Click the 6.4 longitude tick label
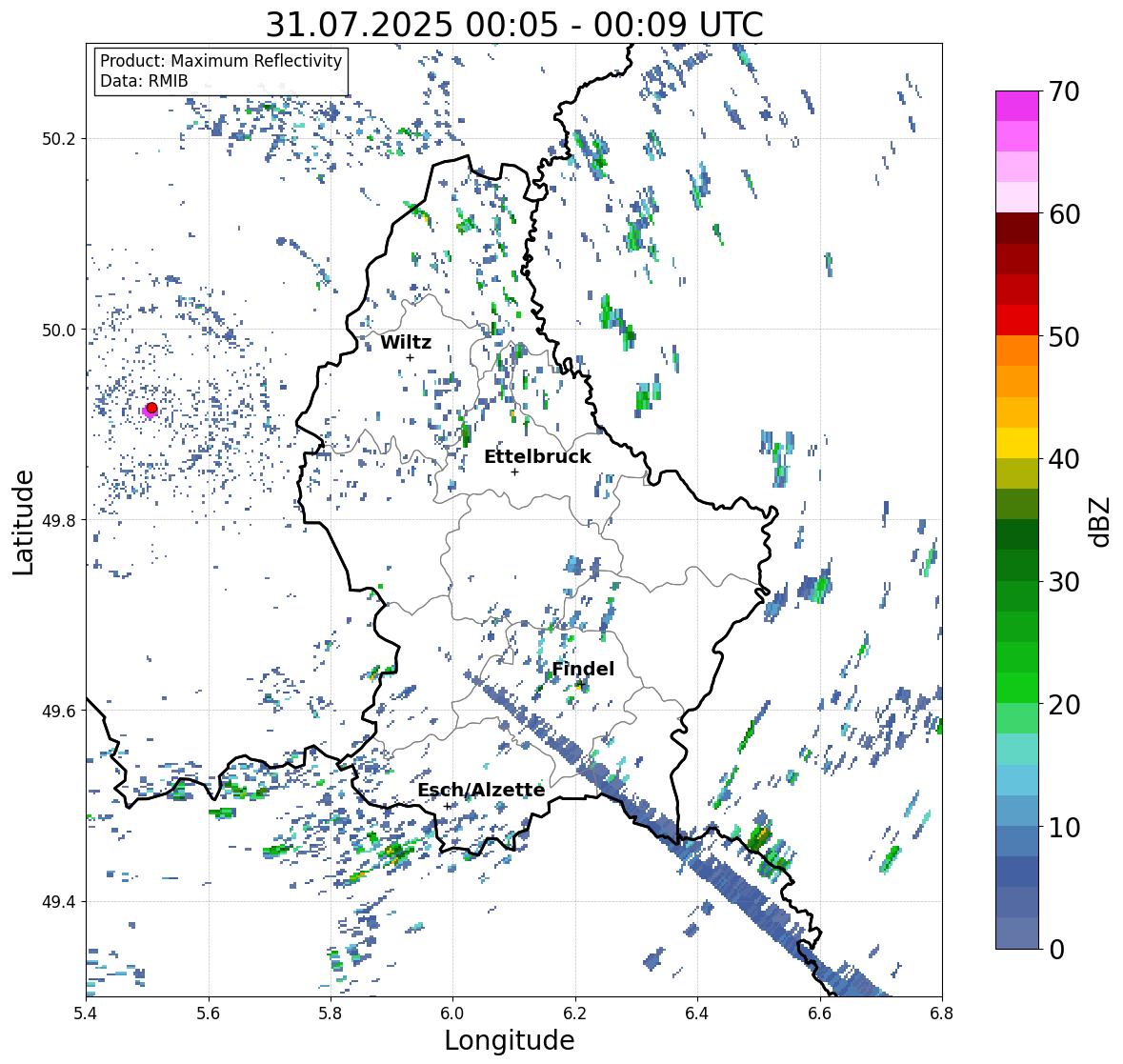The width and height of the screenshot is (1123, 1064). tap(697, 1014)
